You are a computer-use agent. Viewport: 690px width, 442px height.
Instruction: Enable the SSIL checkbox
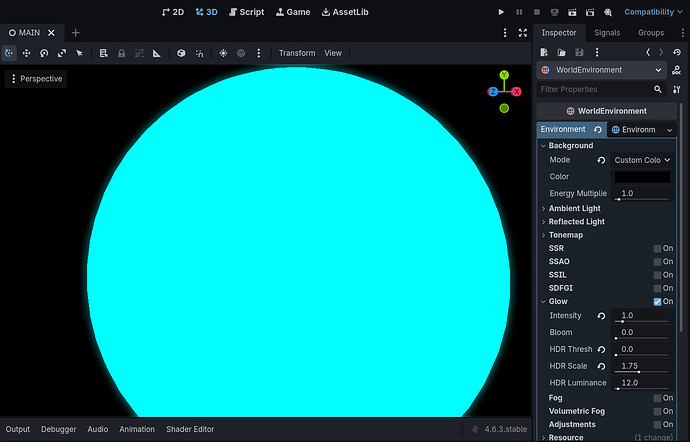click(x=657, y=275)
